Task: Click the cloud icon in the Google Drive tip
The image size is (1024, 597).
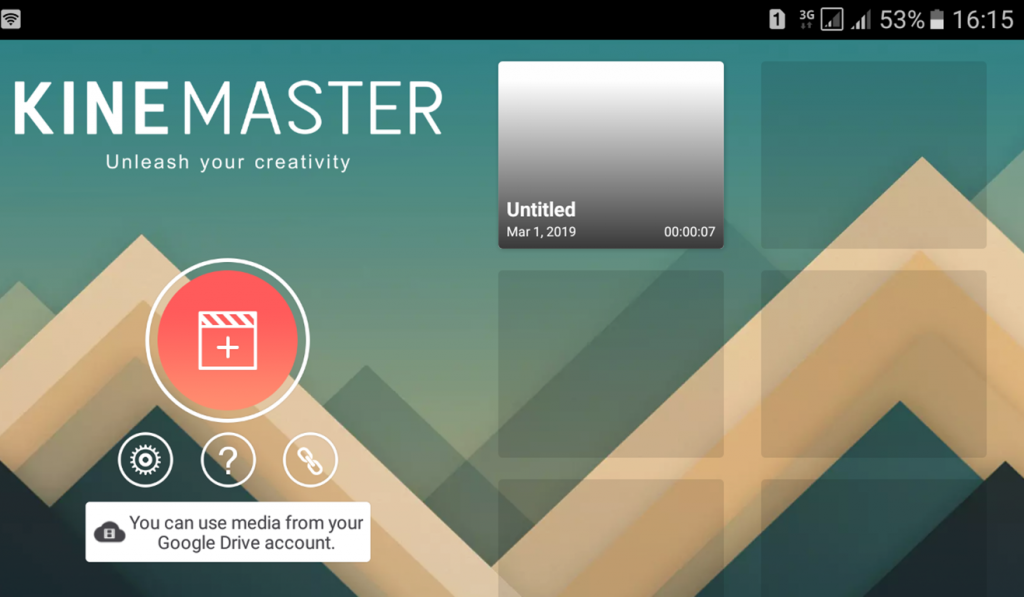Action: [110, 532]
